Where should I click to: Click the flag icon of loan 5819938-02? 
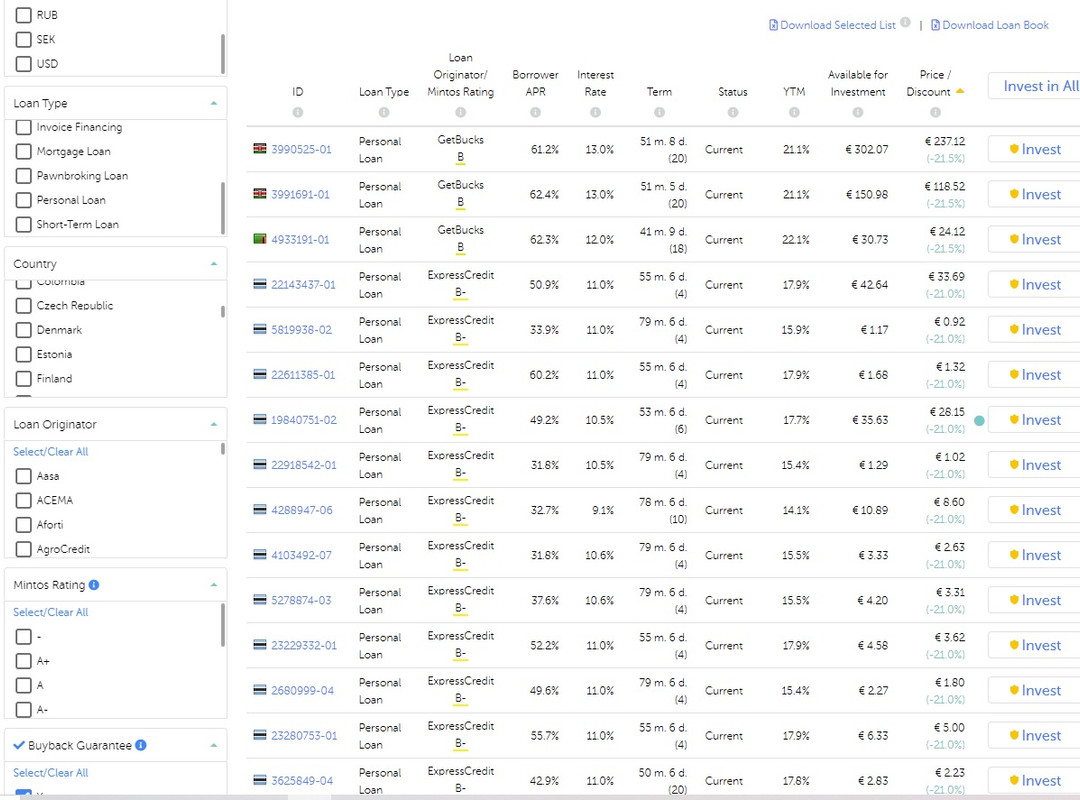pyautogui.click(x=260, y=329)
